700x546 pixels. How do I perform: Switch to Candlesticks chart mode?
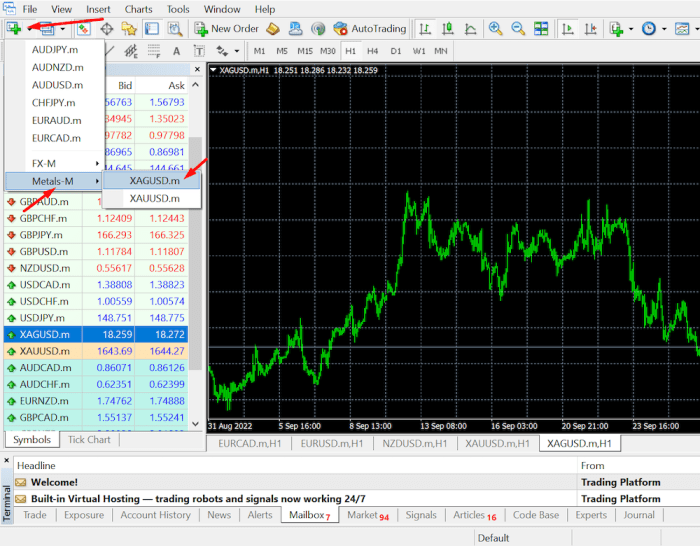(x=448, y=29)
